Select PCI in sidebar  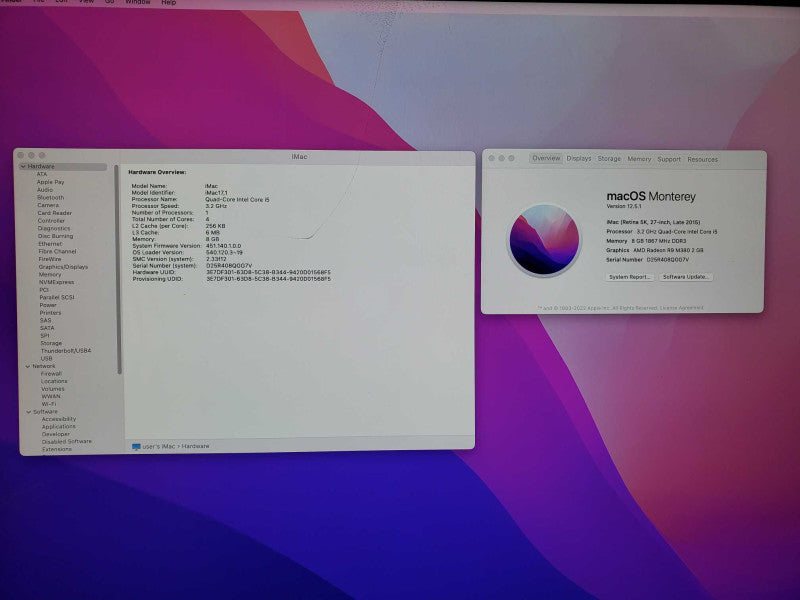[44, 290]
